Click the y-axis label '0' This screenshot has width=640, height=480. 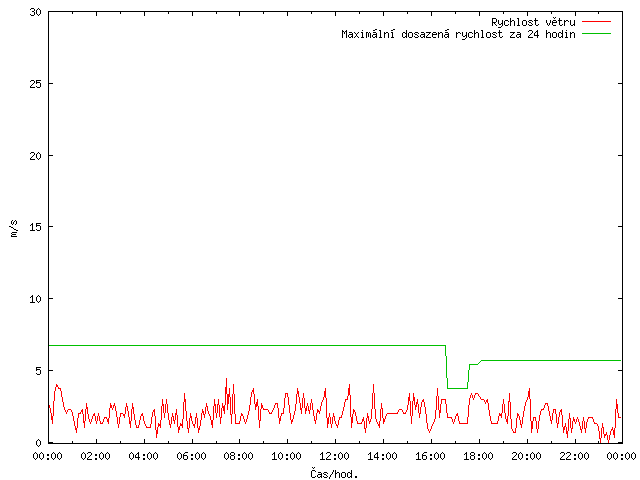39,443
